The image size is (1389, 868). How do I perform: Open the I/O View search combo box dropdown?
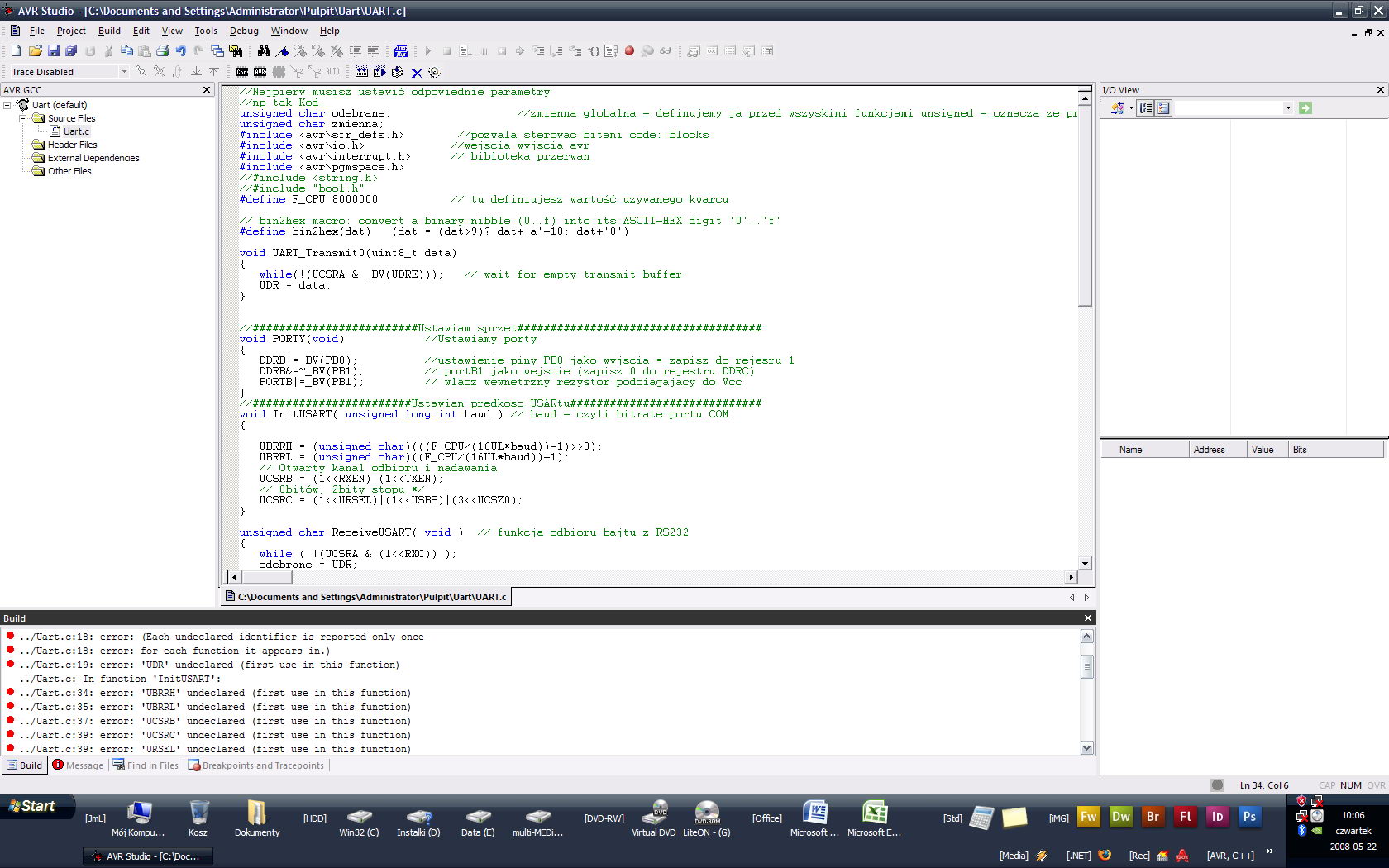click(1287, 108)
